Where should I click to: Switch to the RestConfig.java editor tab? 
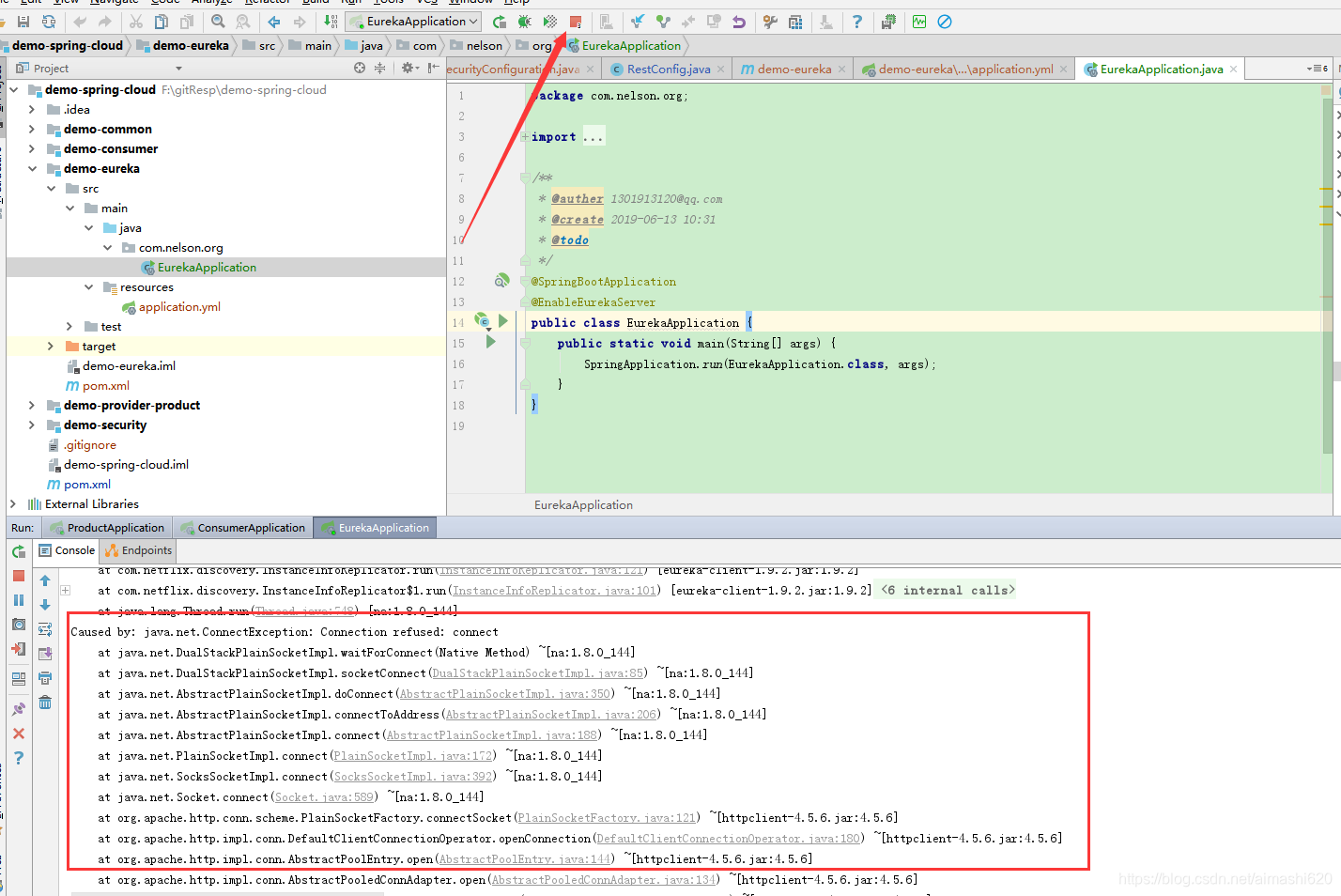668,70
